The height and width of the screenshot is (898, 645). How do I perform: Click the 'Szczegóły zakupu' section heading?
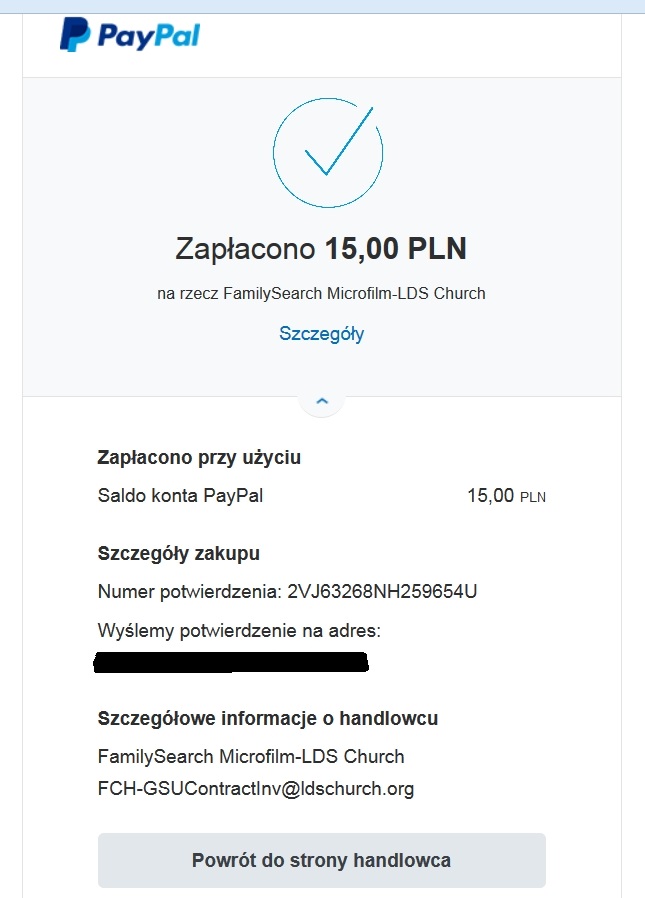[x=179, y=554]
